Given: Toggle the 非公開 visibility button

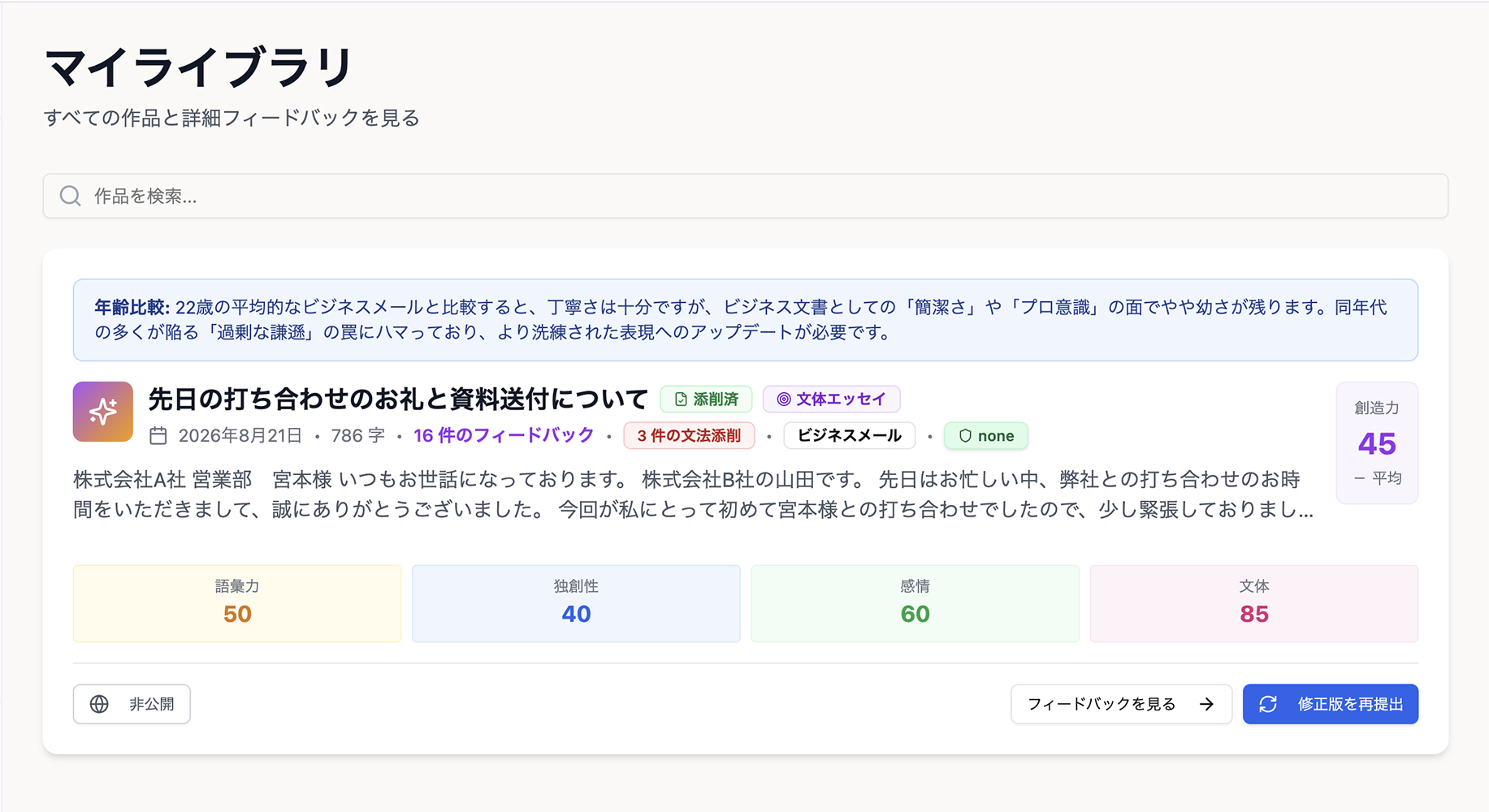Looking at the screenshot, I should click(132, 704).
